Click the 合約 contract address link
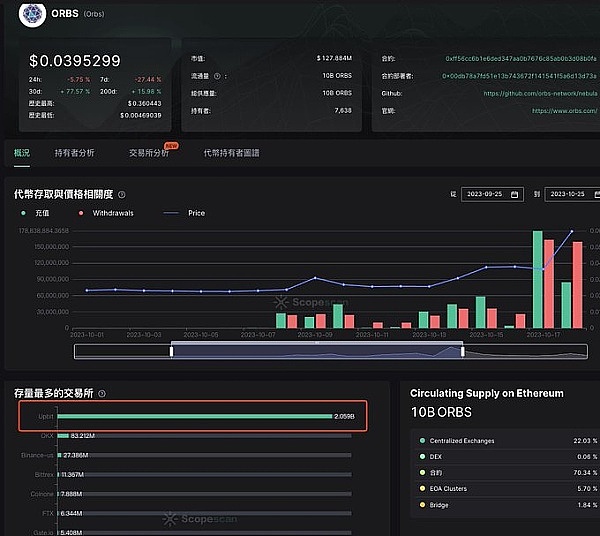The image size is (600, 536). pos(520,58)
